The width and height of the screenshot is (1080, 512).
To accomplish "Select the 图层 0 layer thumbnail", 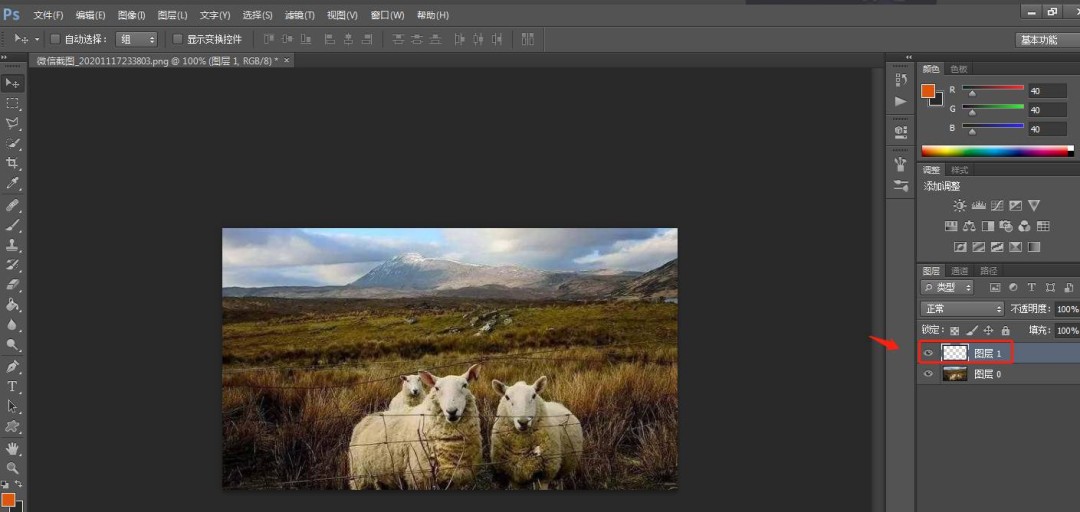I will pos(955,374).
